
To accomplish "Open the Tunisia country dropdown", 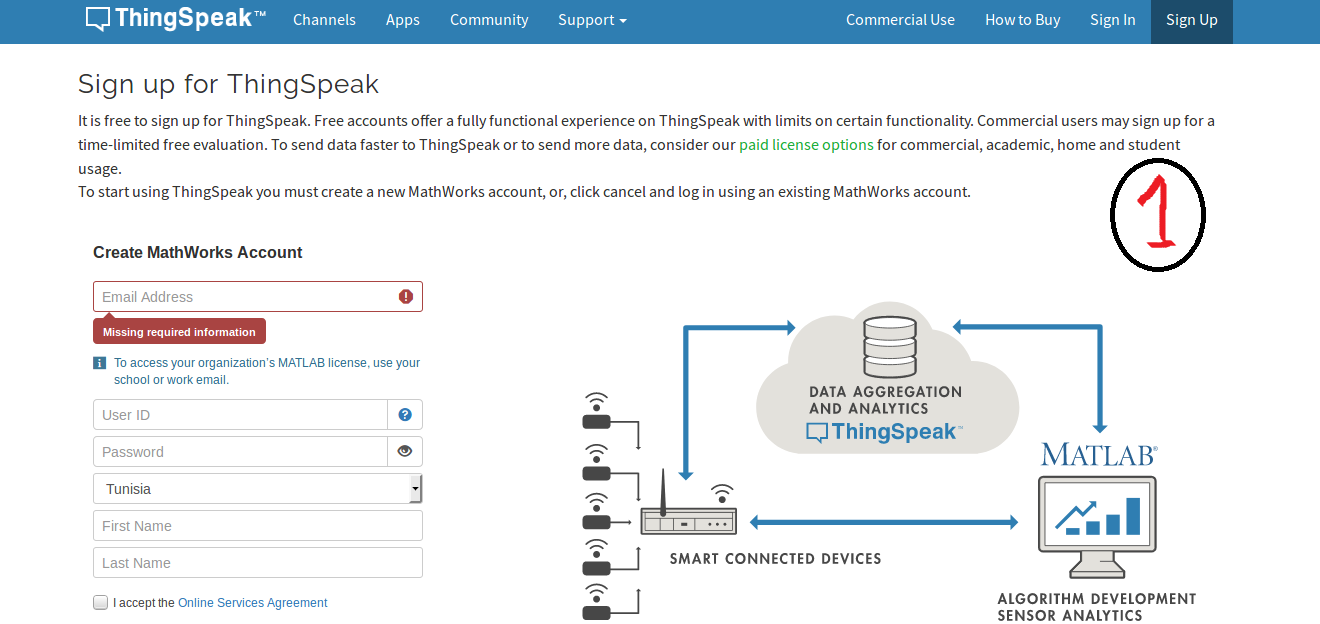I will pos(258,489).
